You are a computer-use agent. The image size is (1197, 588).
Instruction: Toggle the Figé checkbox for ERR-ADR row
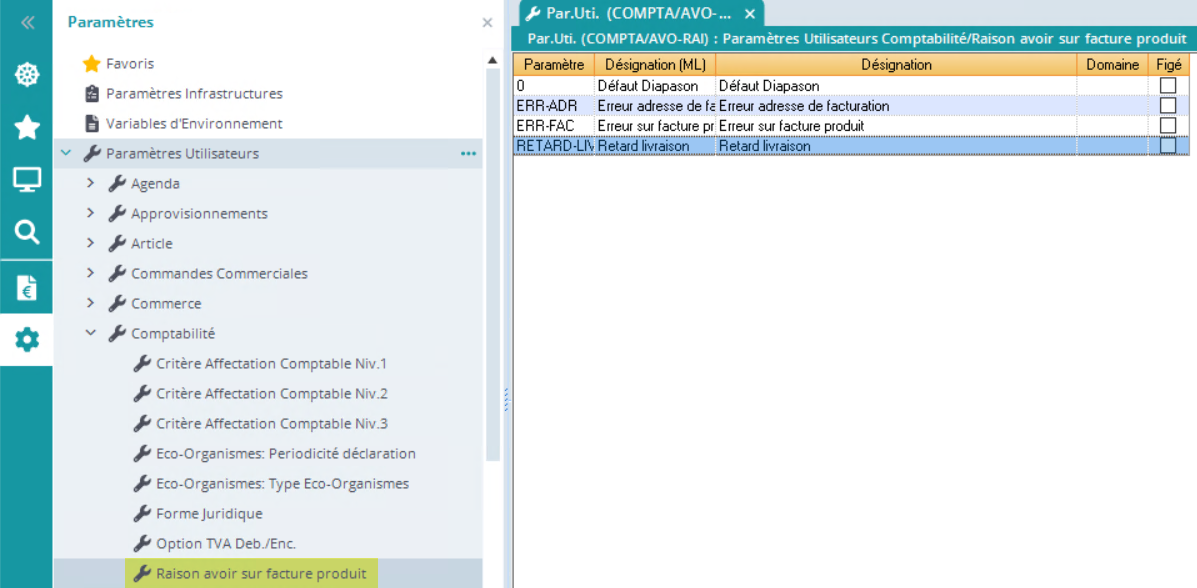click(x=1167, y=106)
